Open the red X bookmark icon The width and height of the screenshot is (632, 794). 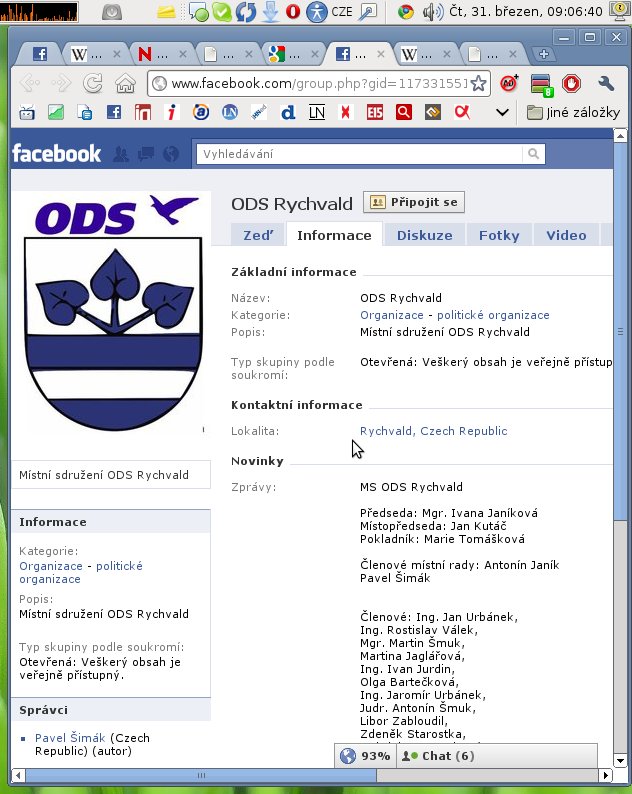coord(345,112)
